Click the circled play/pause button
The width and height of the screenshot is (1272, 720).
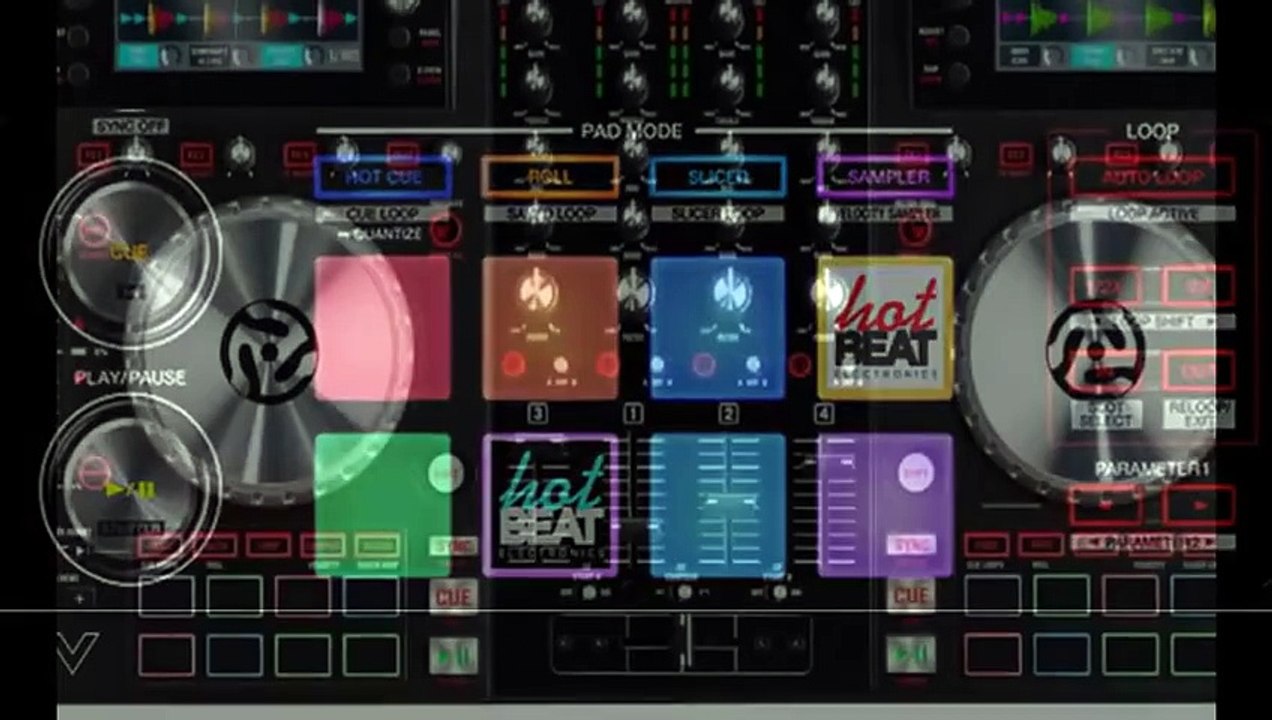(x=130, y=490)
